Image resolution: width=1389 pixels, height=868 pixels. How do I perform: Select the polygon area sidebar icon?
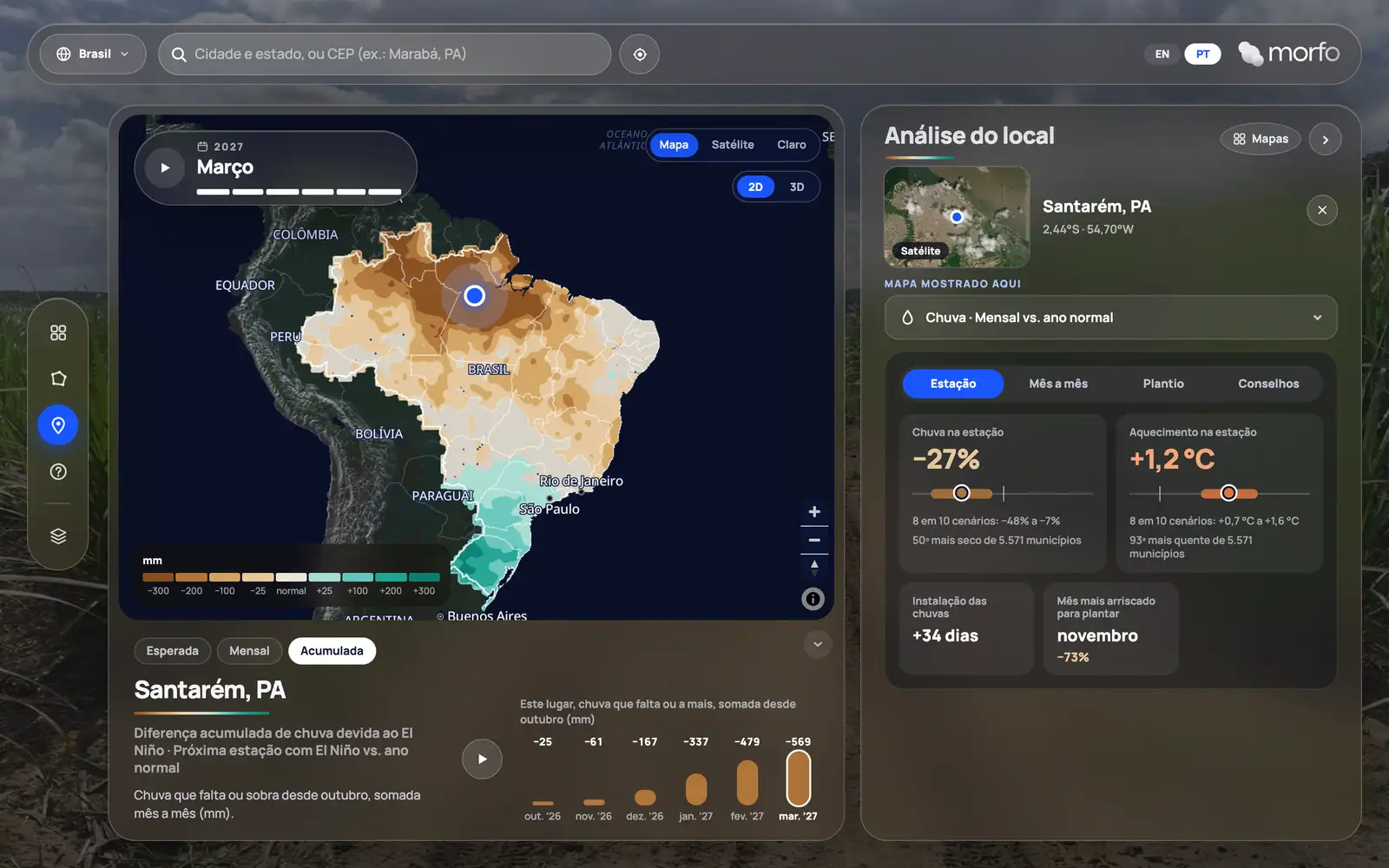click(58, 378)
